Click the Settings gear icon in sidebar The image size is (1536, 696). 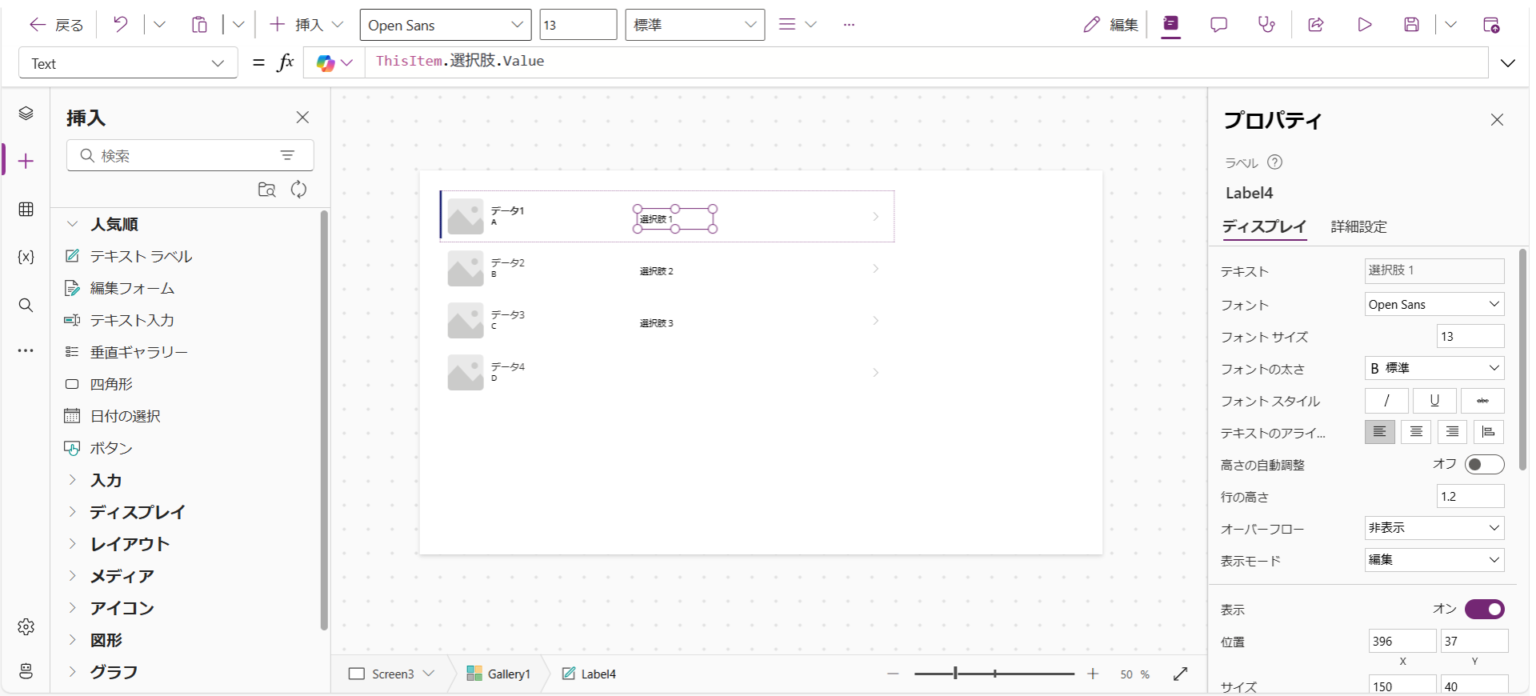pos(26,627)
